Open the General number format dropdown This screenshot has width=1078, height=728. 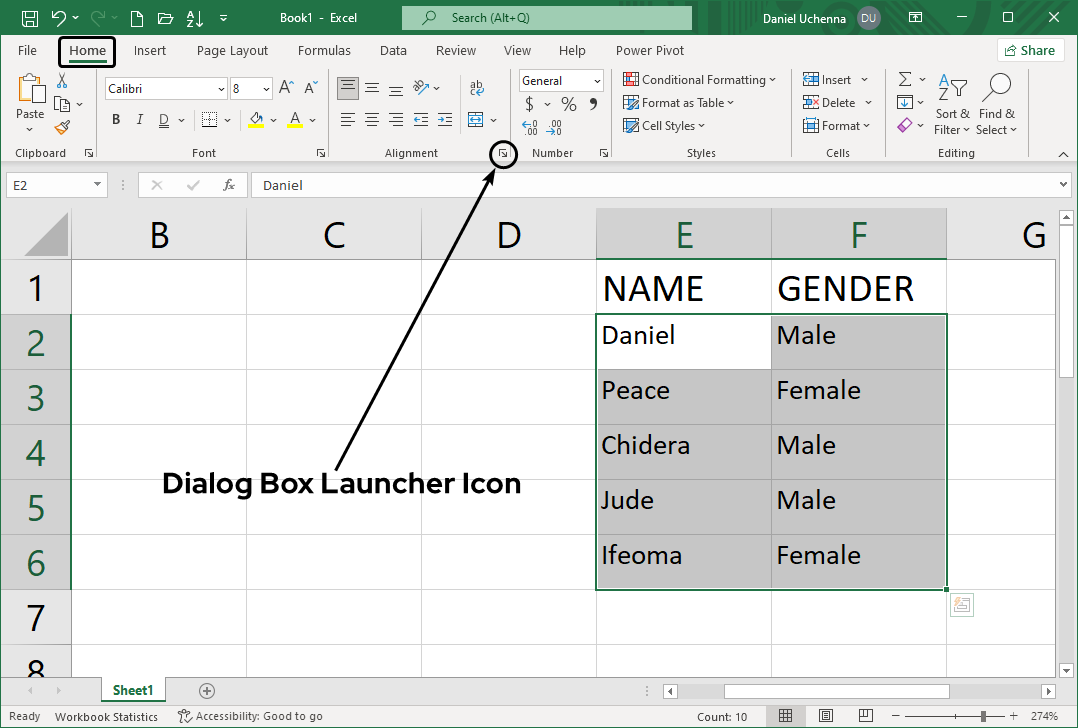(x=597, y=81)
